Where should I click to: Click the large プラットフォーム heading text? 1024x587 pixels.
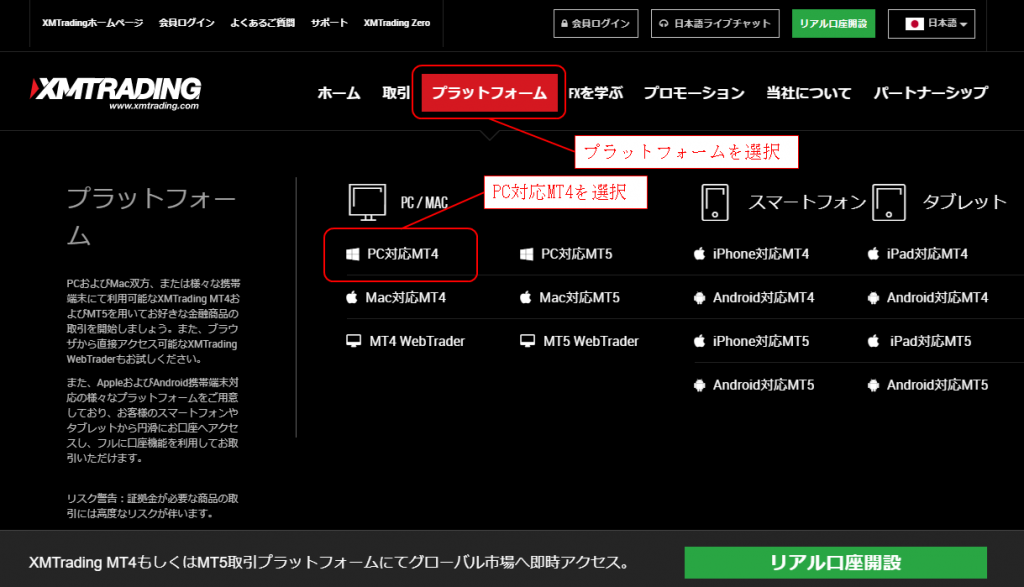[x=151, y=216]
